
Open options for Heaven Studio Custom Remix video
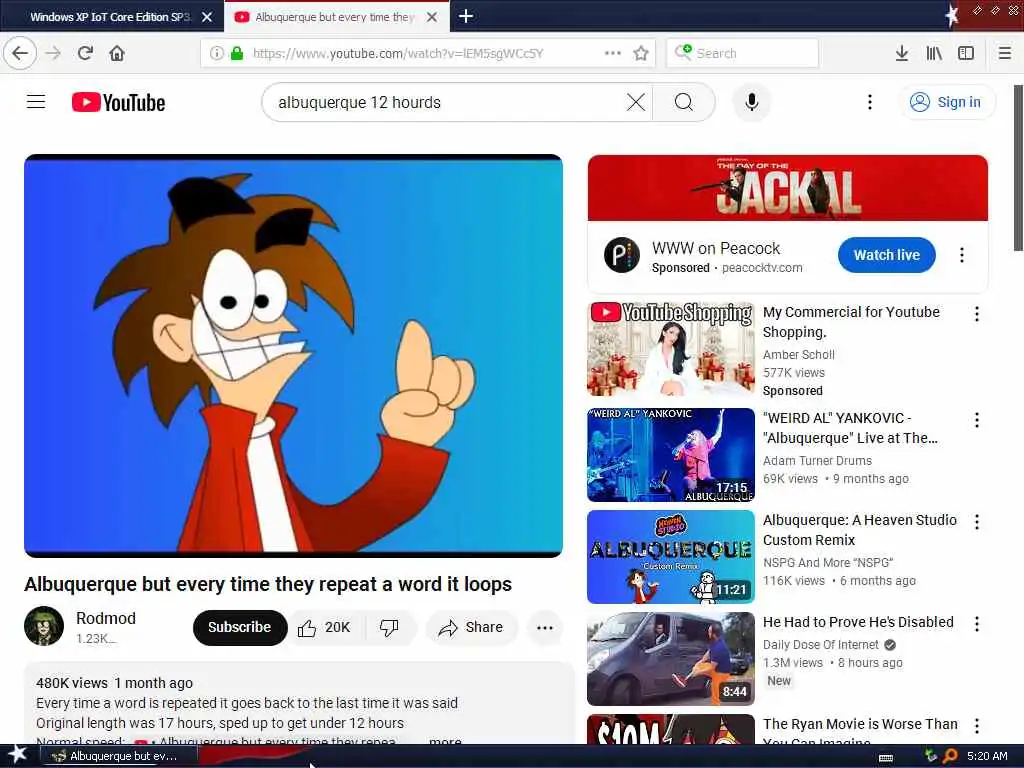click(x=976, y=522)
